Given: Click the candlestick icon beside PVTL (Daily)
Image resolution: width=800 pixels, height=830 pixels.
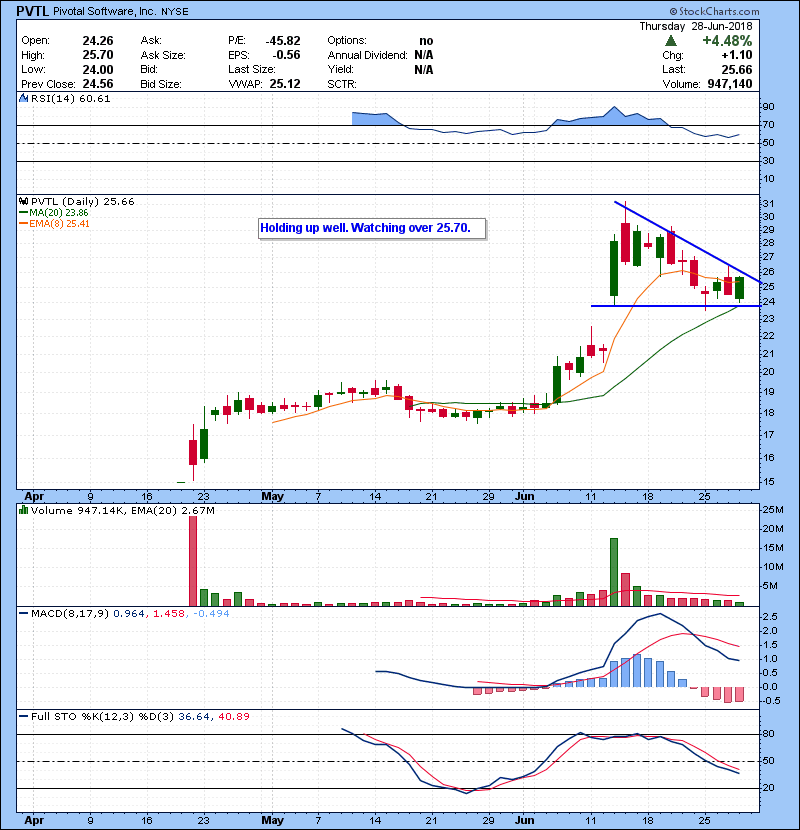Looking at the screenshot, I should click(x=23, y=201).
